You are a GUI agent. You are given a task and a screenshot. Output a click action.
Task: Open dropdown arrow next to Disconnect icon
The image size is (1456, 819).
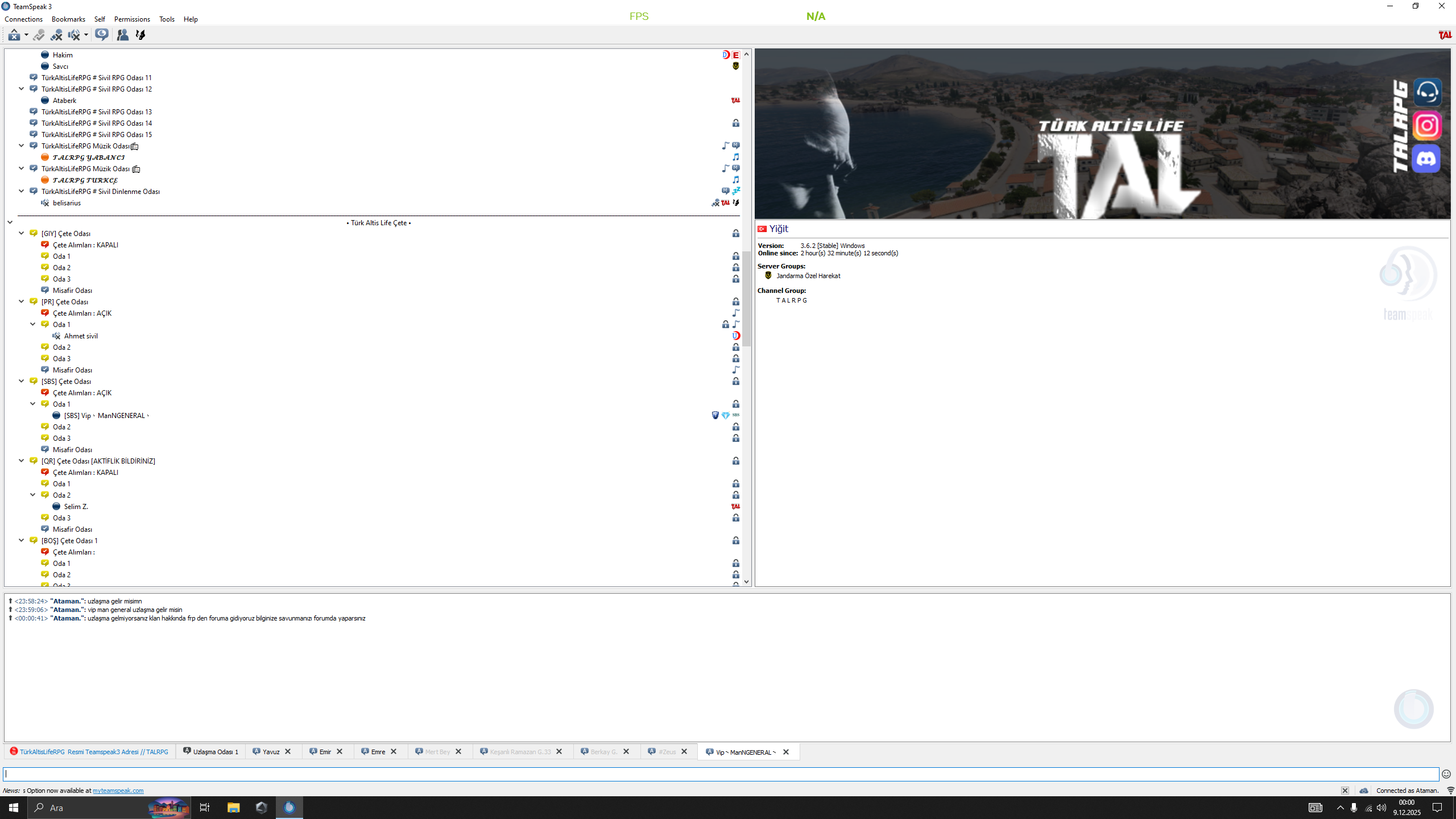pos(26,35)
